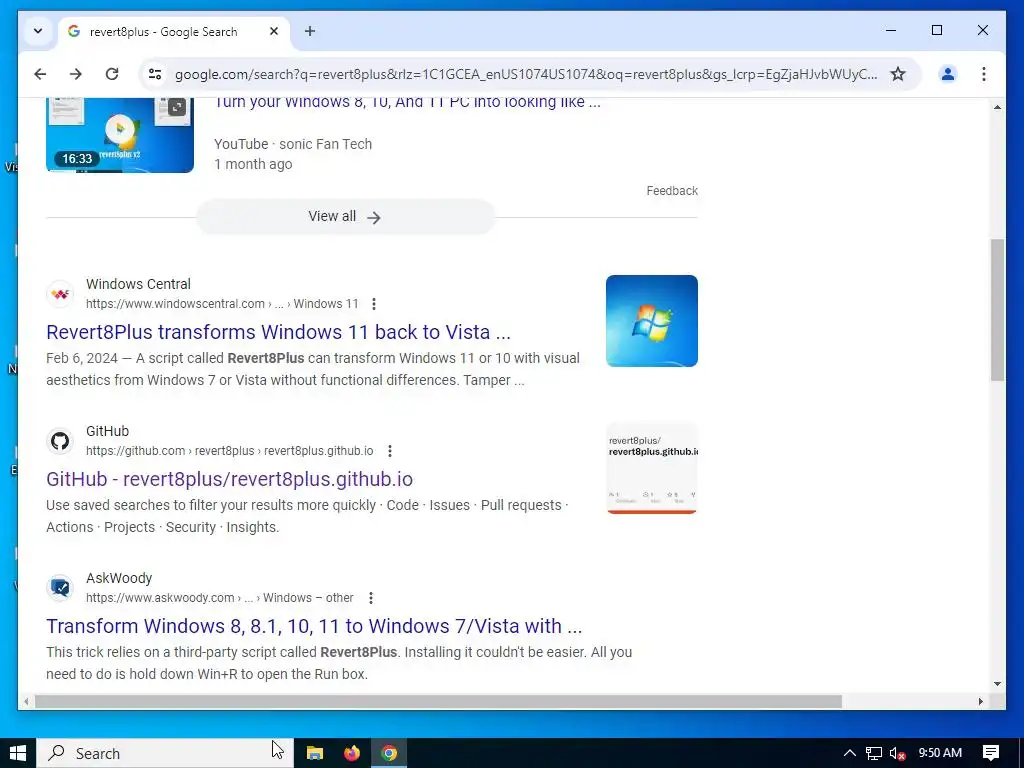
Task: Close the revert8plus Google Search tab
Action: tap(274, 31)
